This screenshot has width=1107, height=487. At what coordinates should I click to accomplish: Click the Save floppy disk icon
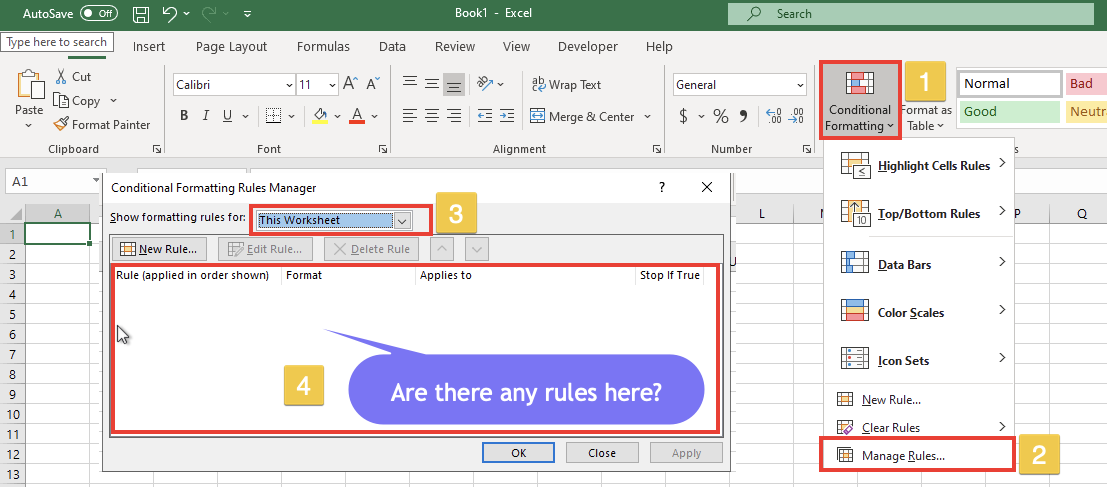coord(141,14)
